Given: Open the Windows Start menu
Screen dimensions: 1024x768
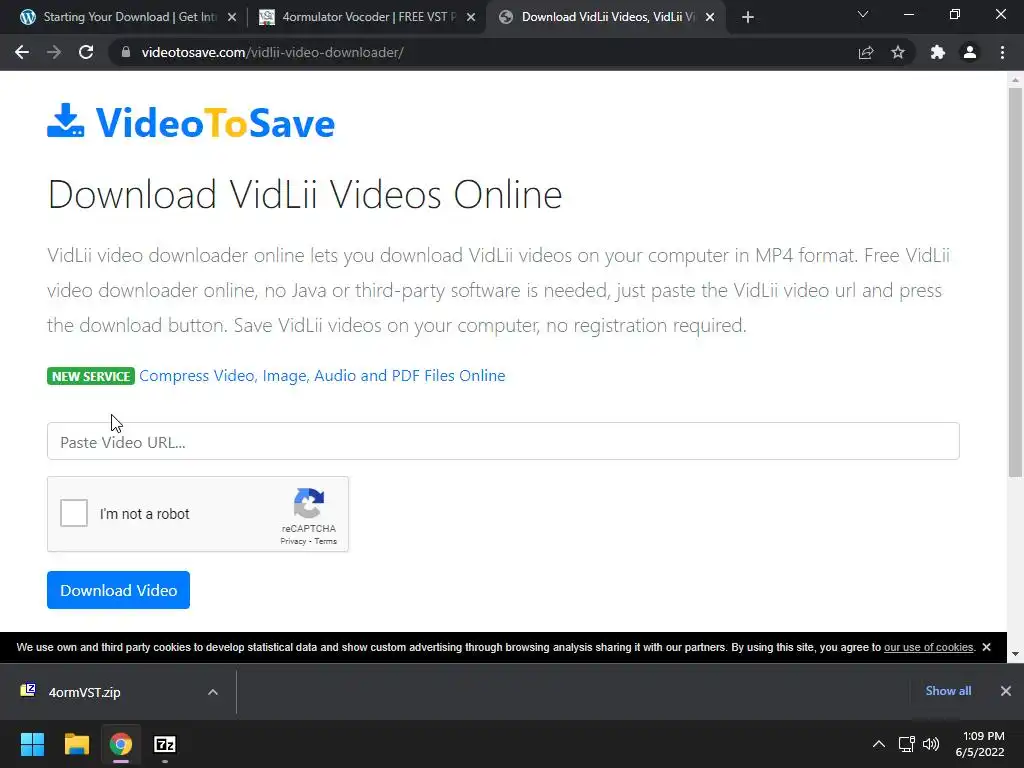Looking at the screenshot, I should click(x=32, y=744).
